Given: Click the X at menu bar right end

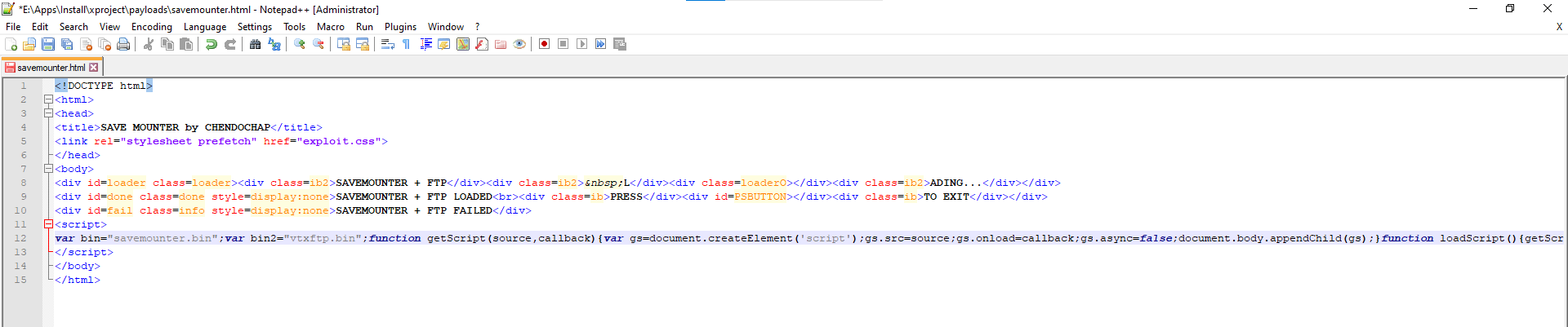Looking at the screenshot, I should pyautogui.click(x=1559, y=27).
